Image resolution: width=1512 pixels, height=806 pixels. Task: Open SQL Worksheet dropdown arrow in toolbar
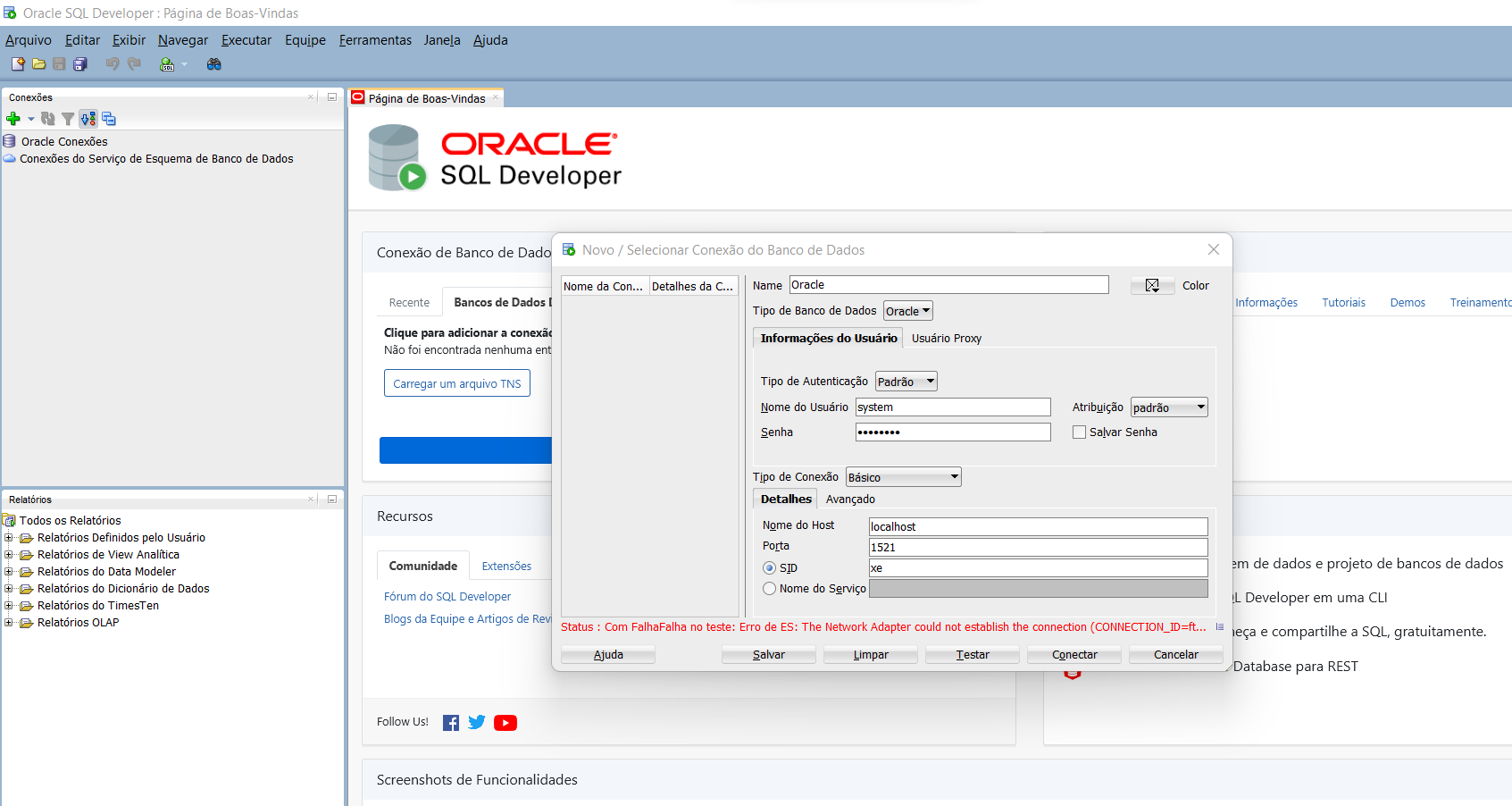[185, 64]
